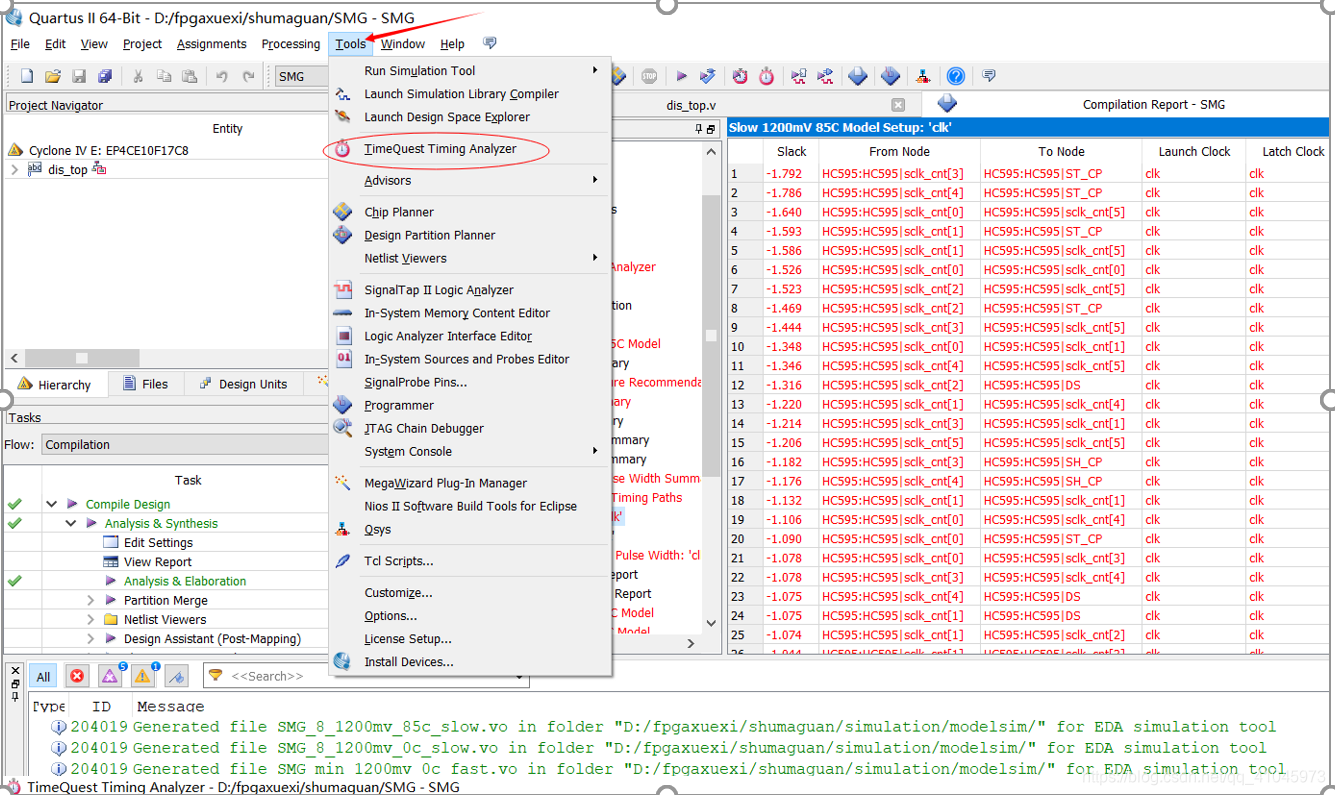Click the Start Compilation play icon

[681, 76]
